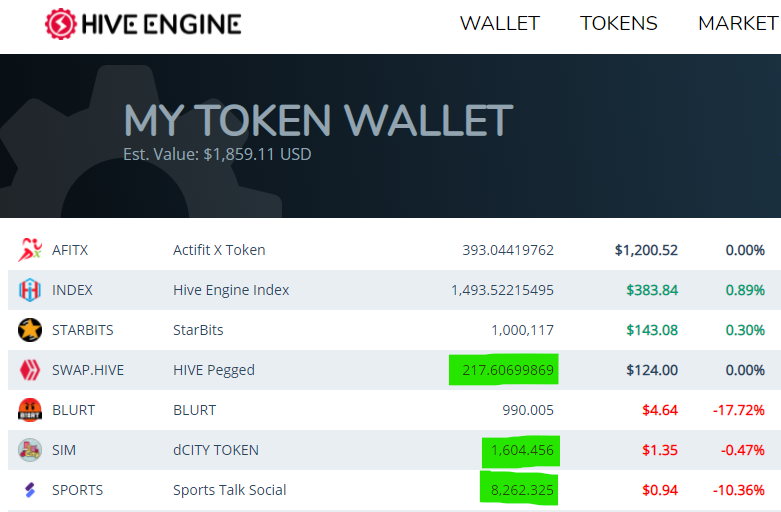
Task: Select the STARBITS symbol text
Action: pos(83,330)
